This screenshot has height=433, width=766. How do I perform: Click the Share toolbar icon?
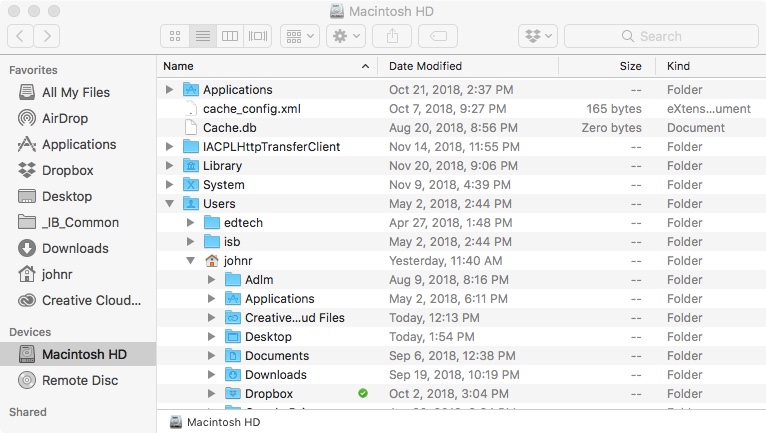click(x=392, y=36)
